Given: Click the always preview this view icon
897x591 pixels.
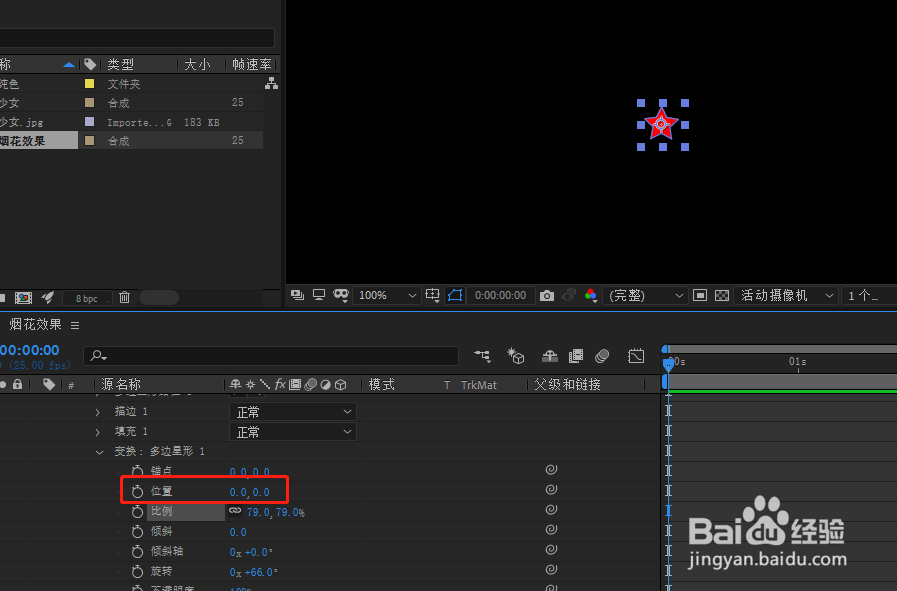Looking at the screenshot, I should click(x=297, y=295).
